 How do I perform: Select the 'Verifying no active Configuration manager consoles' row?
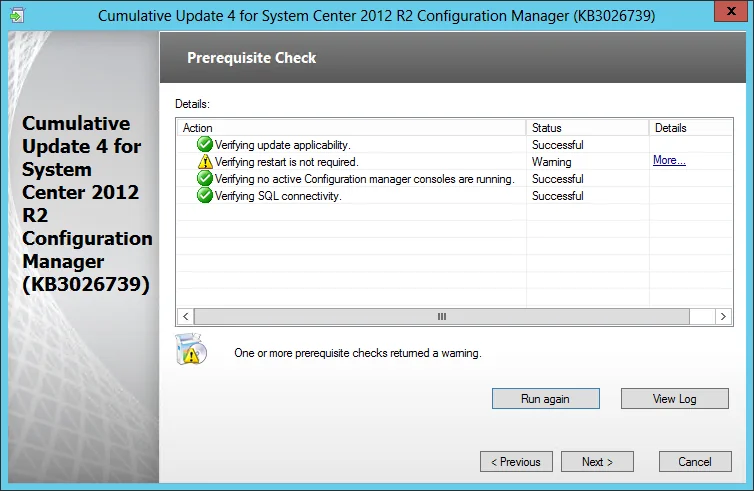point(364,179)
